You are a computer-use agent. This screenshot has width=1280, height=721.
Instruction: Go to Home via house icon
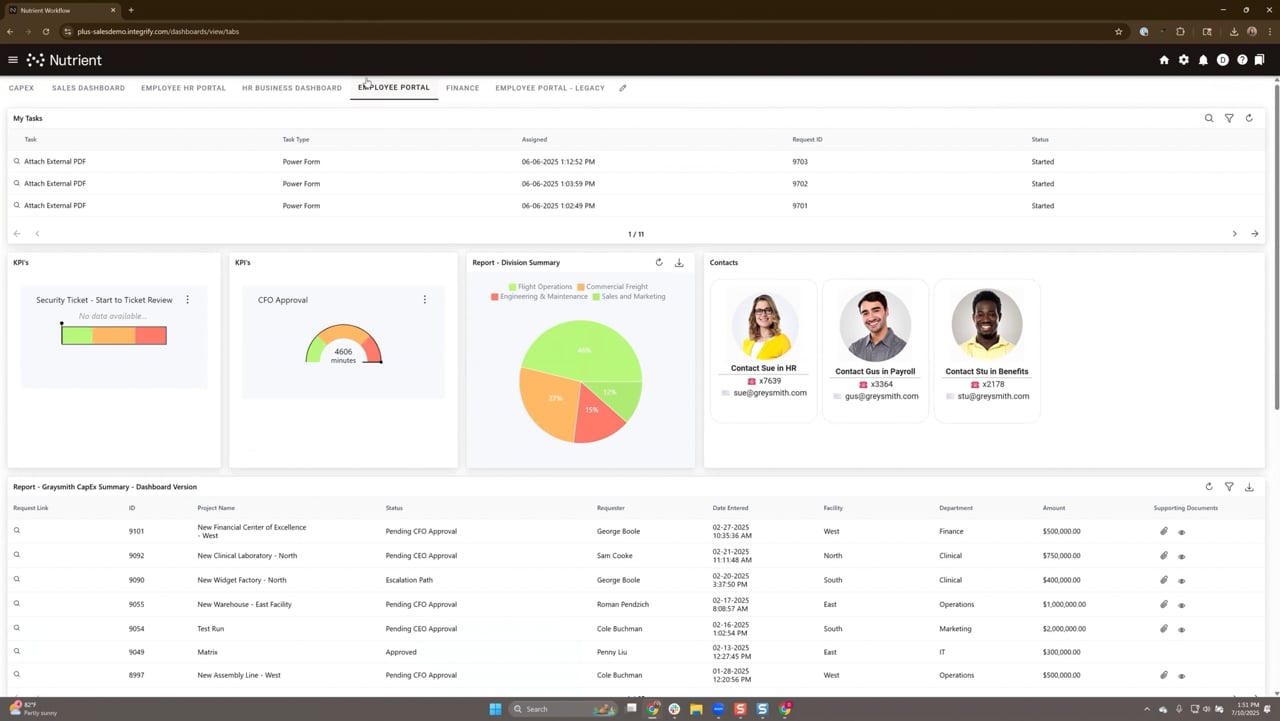[x=1164, y=60]
